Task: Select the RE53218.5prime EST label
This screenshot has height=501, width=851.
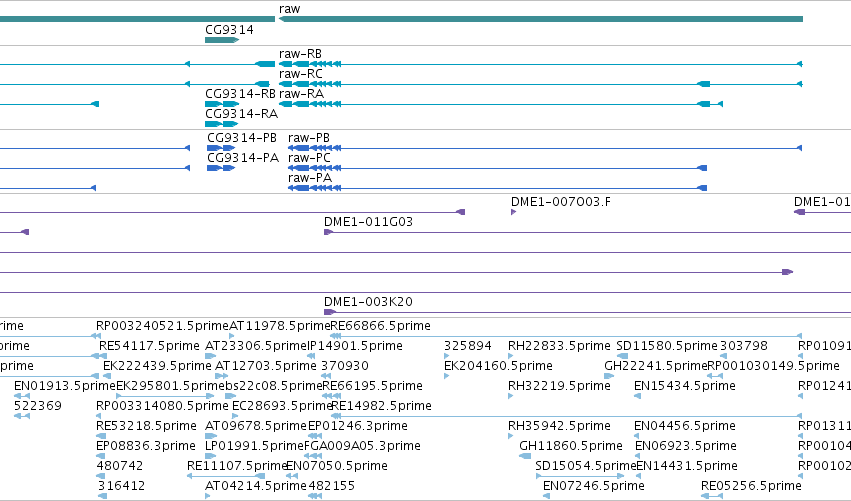Action: tap(147, 426)
